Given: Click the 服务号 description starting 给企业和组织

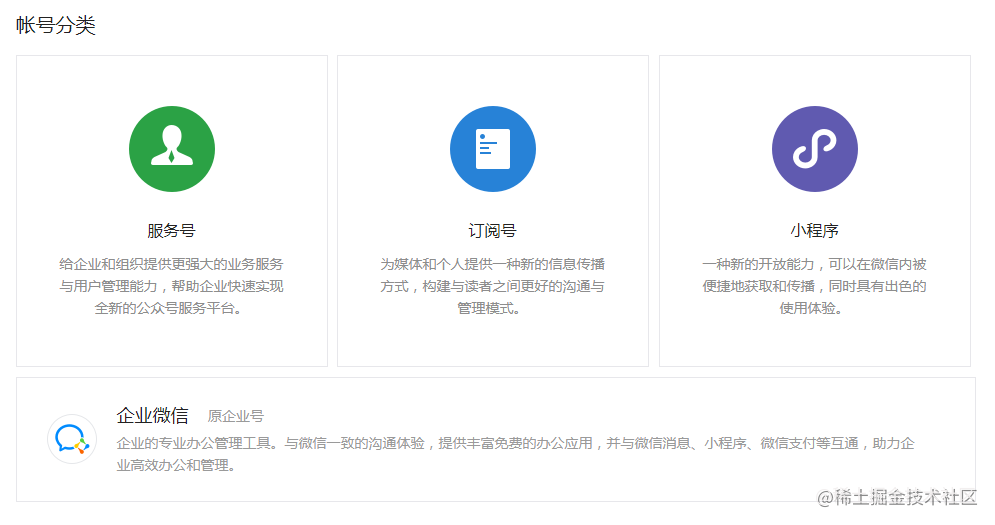Looking at the screenshot, I should 171,286.
